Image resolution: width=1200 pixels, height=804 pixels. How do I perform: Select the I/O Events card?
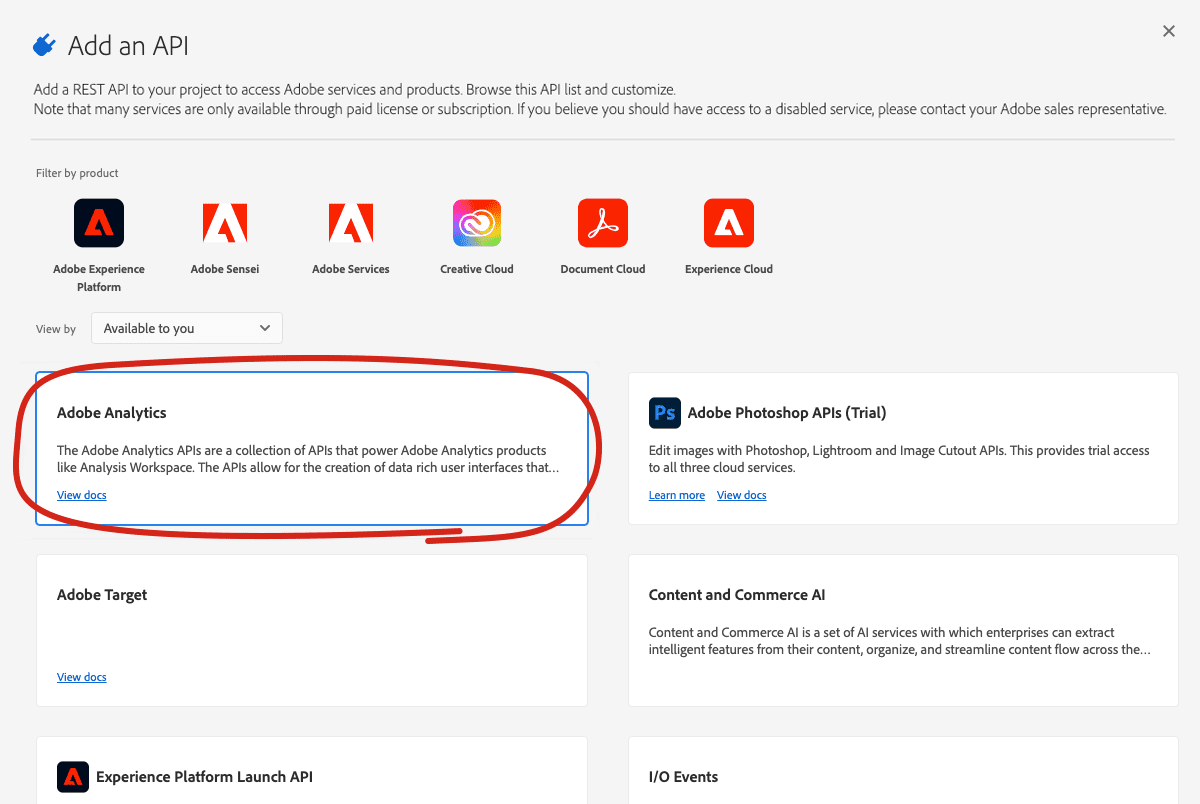coord(903,771)
